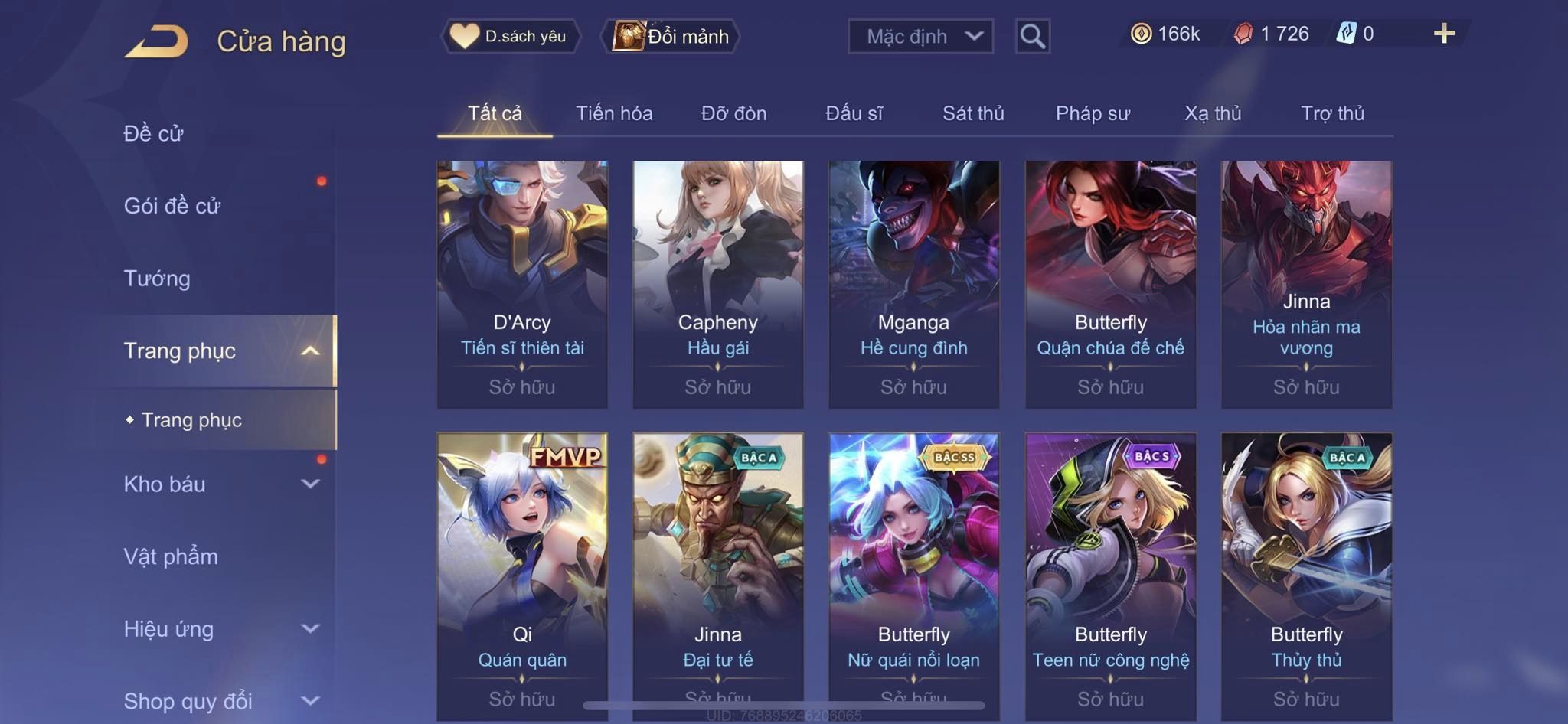Tap the blue voucher currency icon

[x=1347, y=34]
